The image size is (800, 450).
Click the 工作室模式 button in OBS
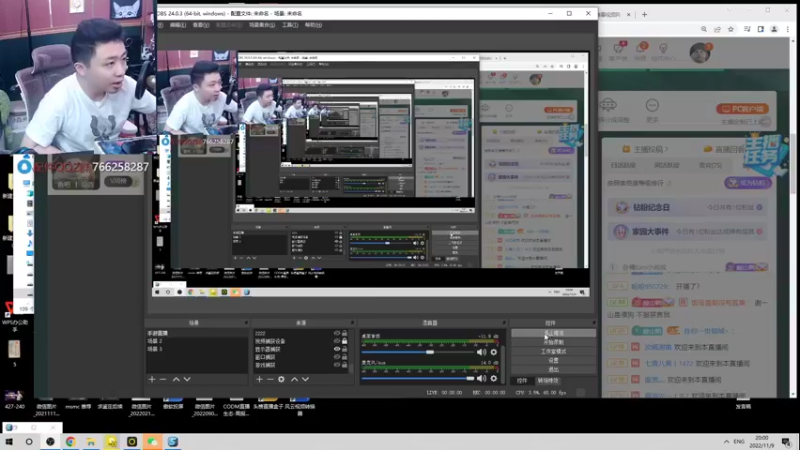(x=553, y=352)
